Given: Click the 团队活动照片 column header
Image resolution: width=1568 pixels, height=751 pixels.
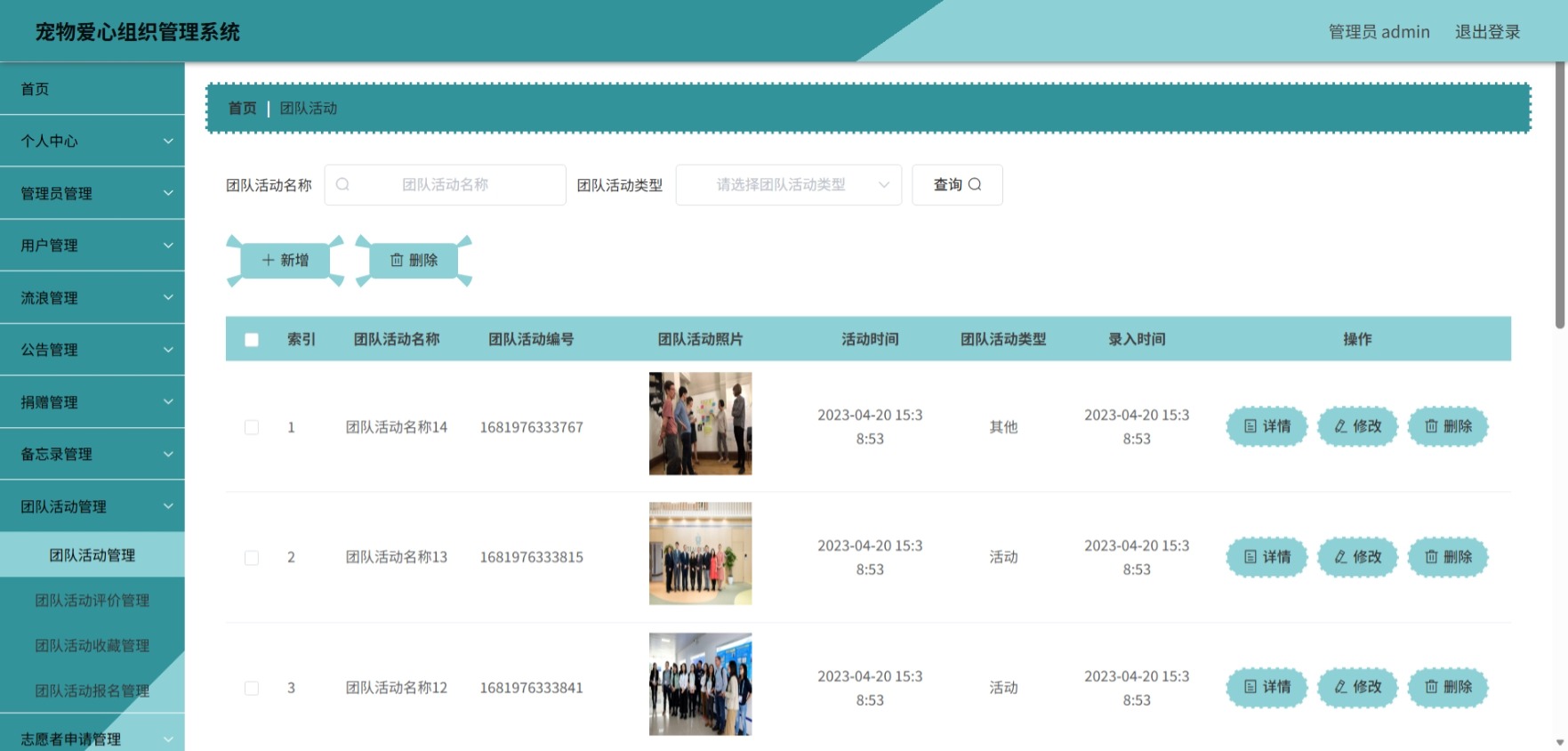Looking at the screenshot, I should (x=701, y=339).
